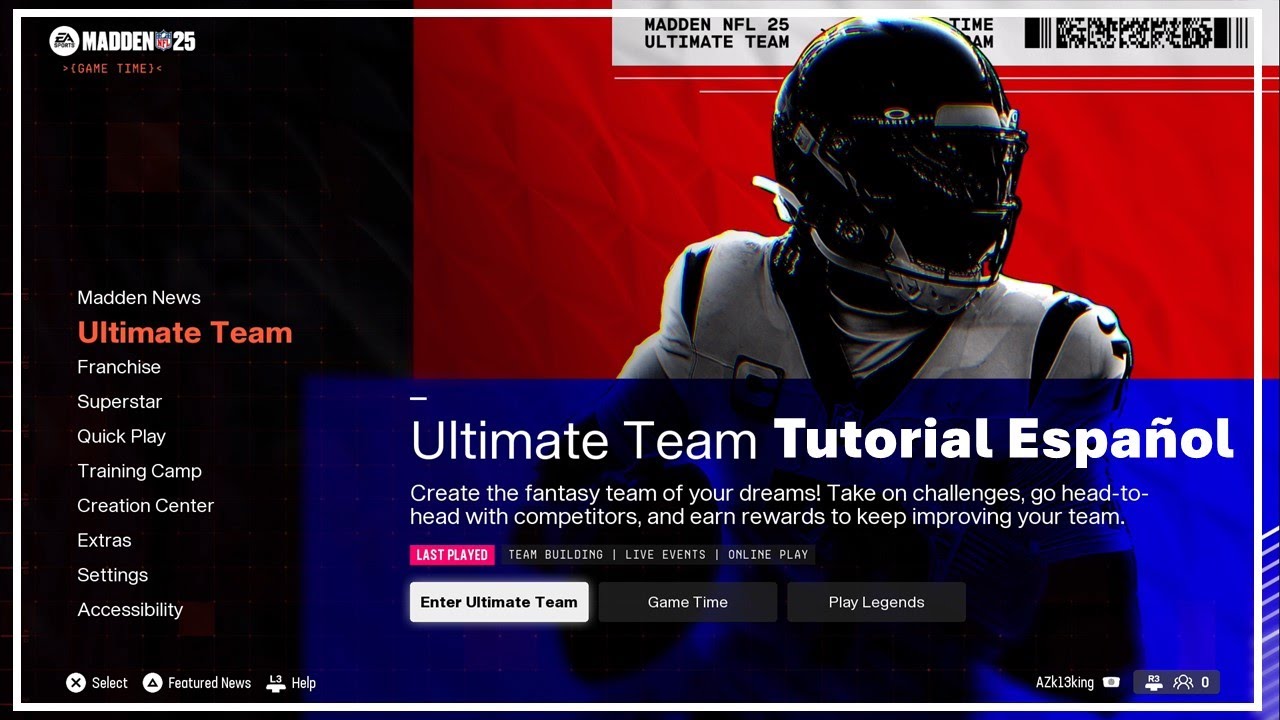Go to Quick Play
Viewport: 1280px width, 720px height.
(x=121, y=437)
